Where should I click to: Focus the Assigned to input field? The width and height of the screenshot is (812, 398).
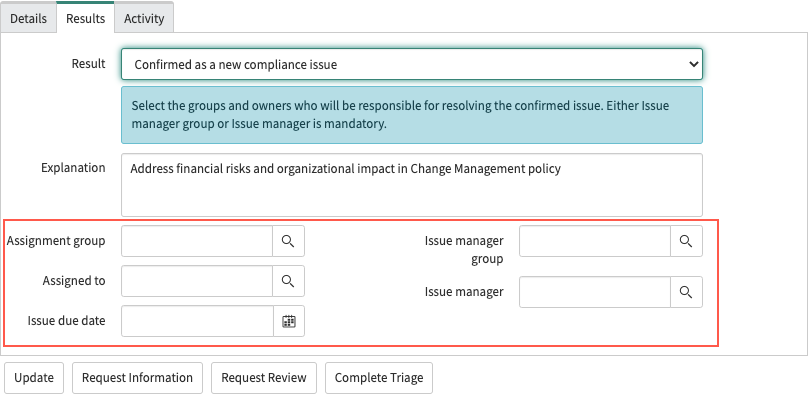(x=197, y=281)
